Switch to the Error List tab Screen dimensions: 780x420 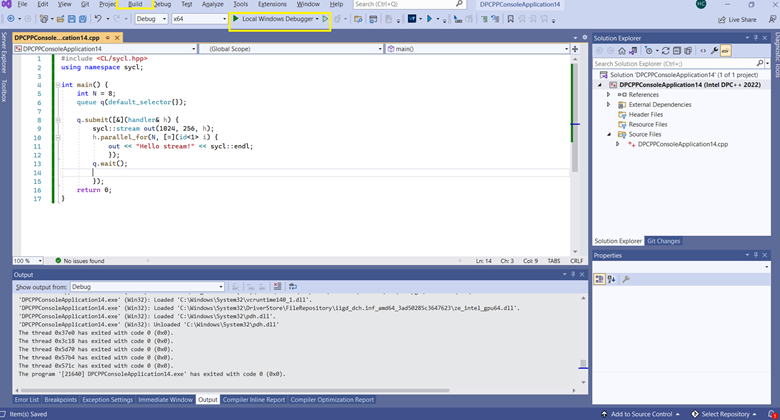pos(26,400)
